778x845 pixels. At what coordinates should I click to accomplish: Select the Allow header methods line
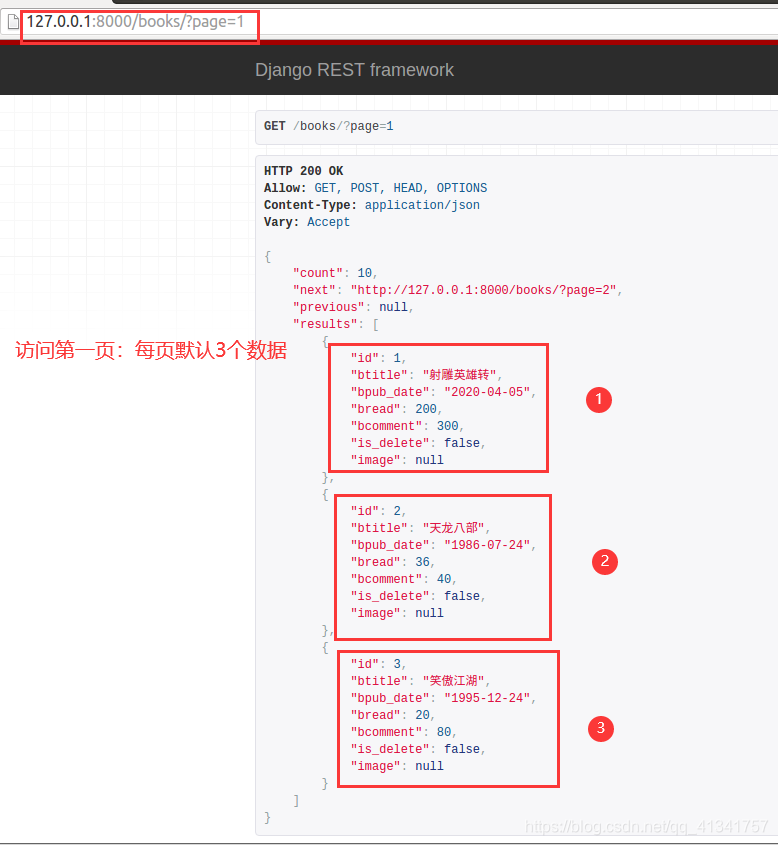(x=376, y=188)
